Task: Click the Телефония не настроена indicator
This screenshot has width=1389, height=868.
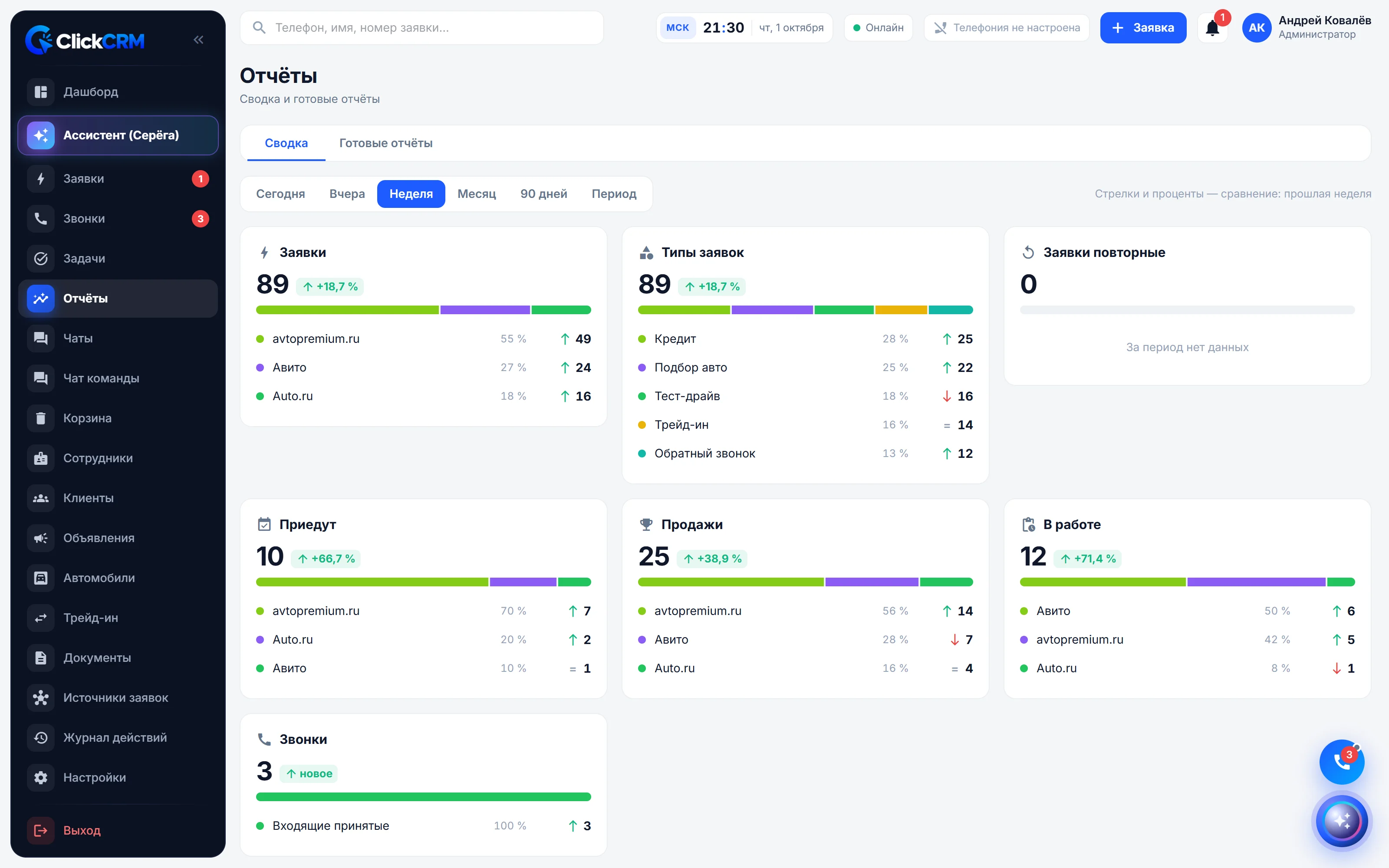Action: (x=1006, y=27)
